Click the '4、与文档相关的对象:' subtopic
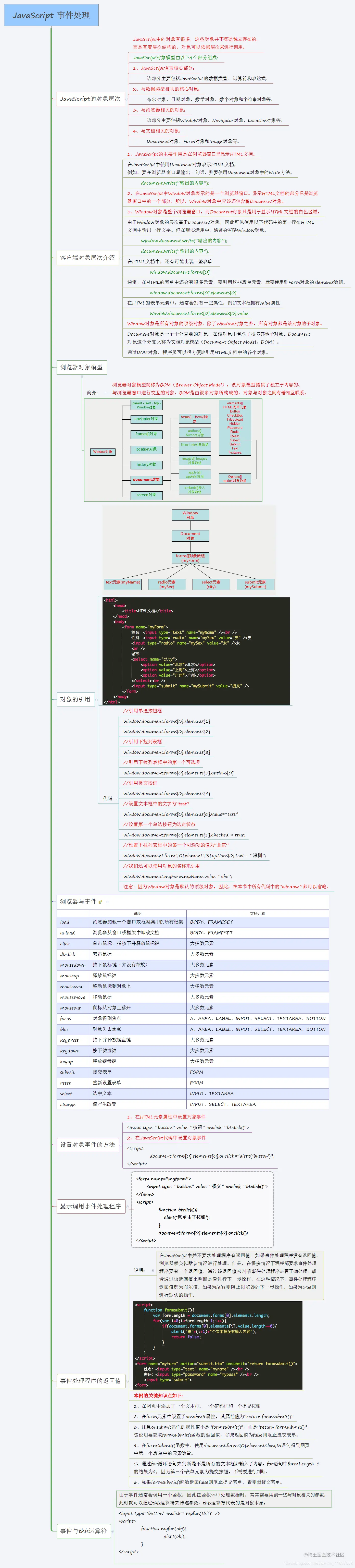 pos(157,131)
